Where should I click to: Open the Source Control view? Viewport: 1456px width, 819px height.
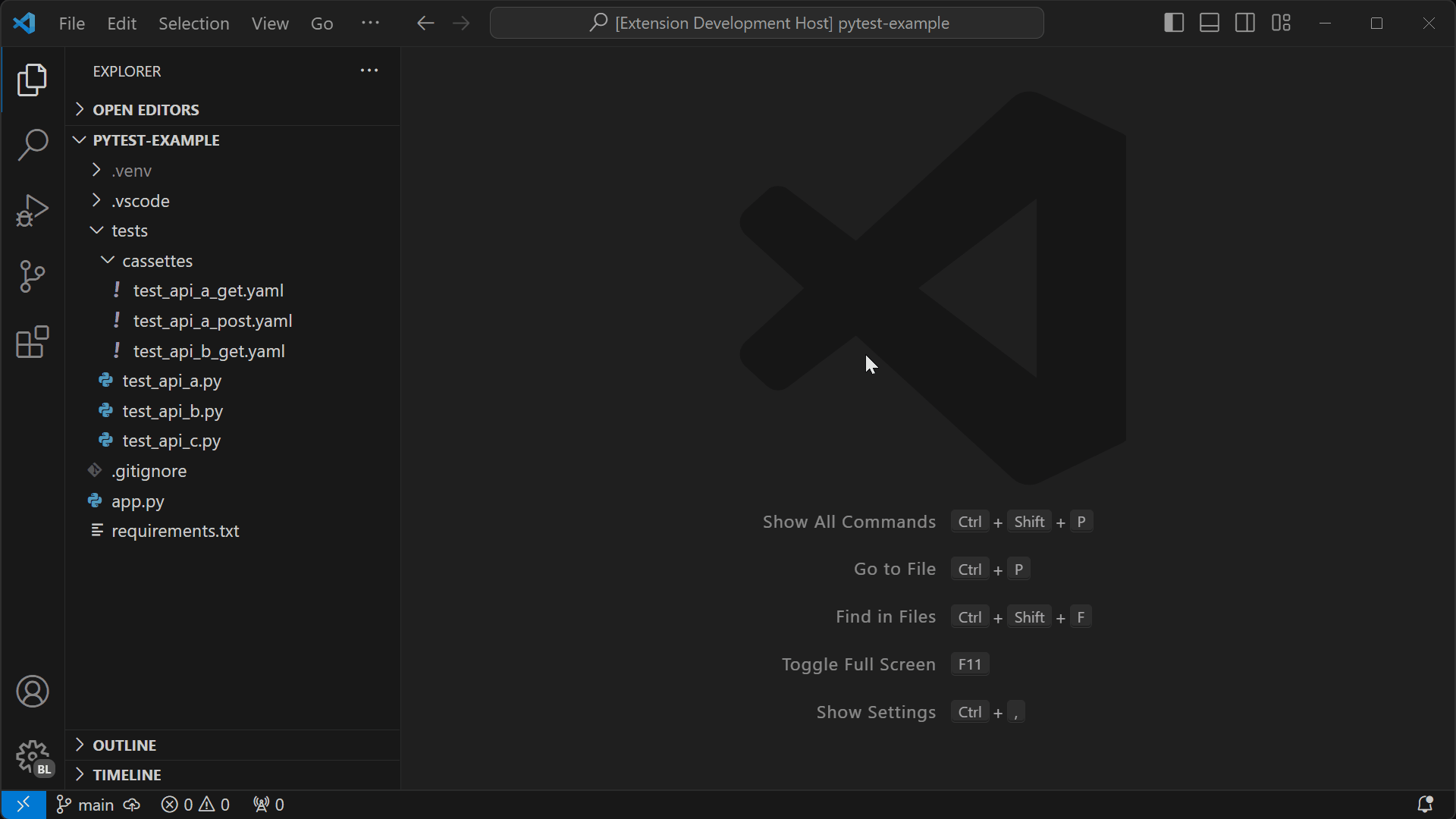point(33,276)
